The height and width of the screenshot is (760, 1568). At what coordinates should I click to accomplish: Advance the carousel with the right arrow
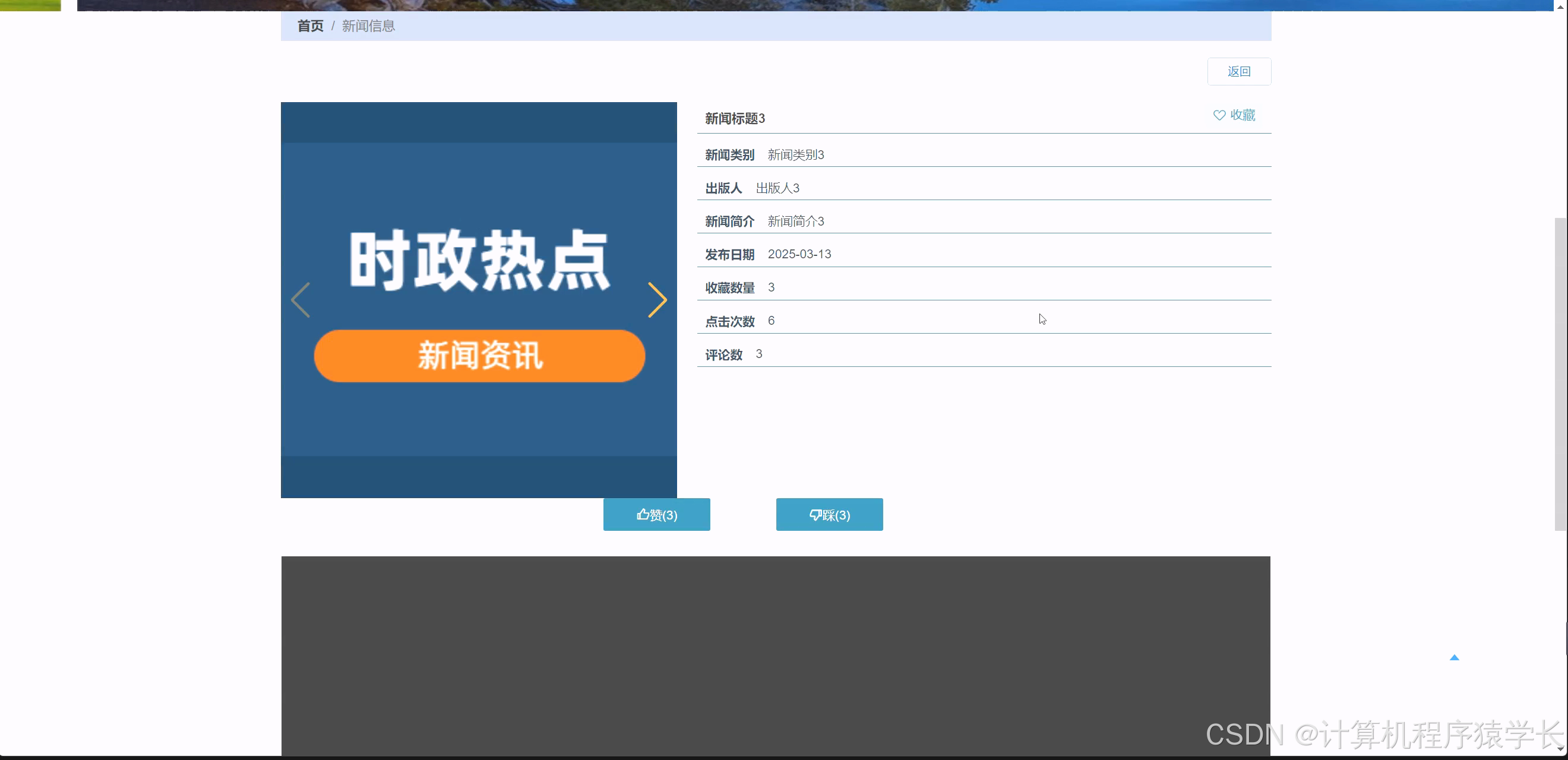coord(657,299)
